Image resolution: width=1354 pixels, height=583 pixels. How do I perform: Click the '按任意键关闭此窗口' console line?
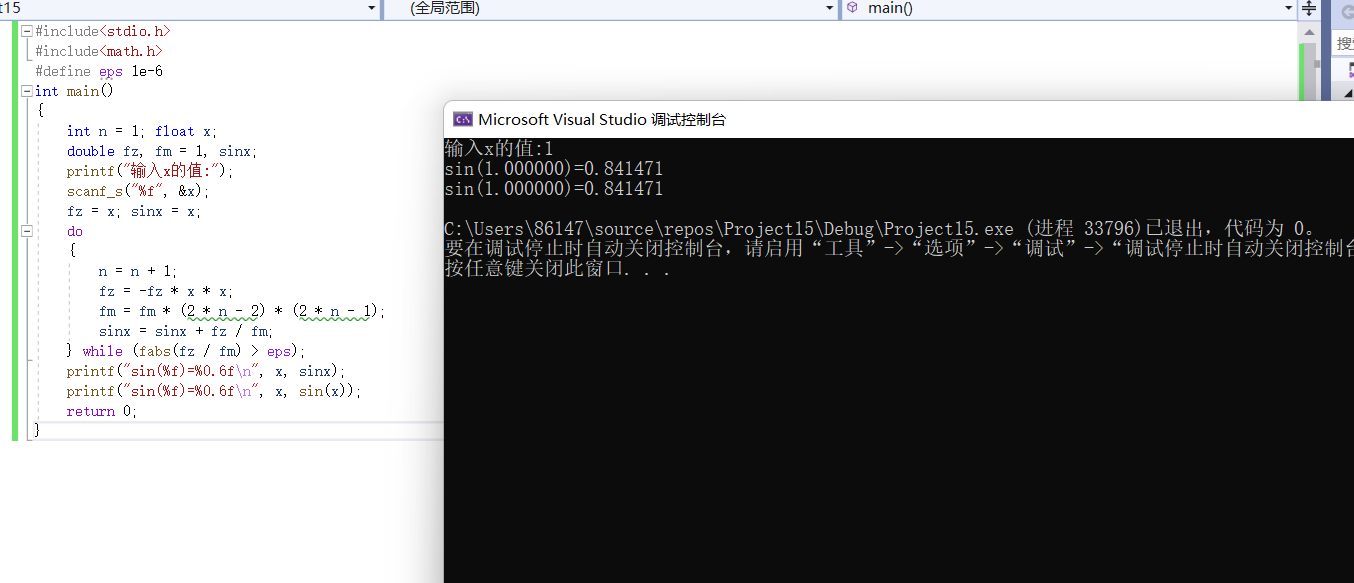coord(557,268)
